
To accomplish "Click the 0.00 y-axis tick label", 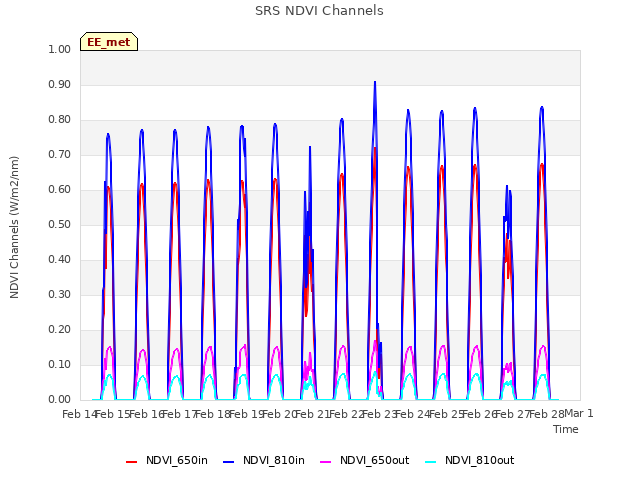I will click(59, 400).
